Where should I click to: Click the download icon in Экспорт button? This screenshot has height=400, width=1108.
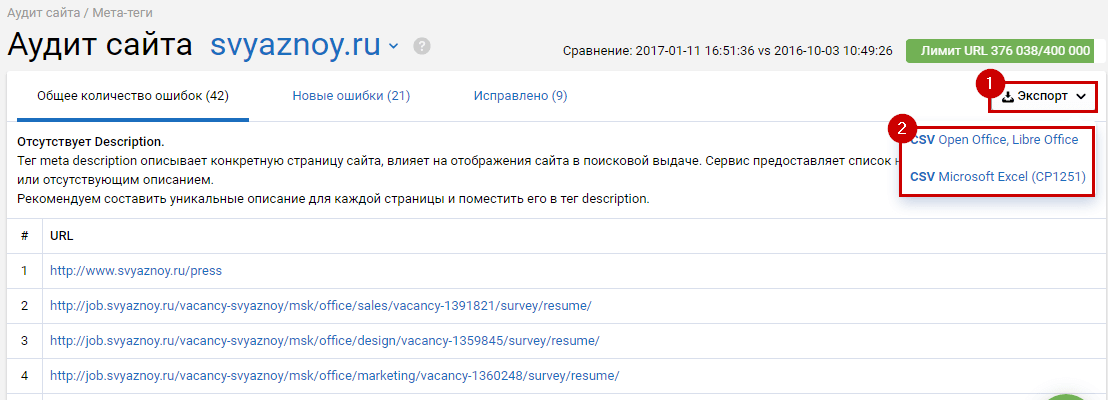click(x=1008, y=97)
